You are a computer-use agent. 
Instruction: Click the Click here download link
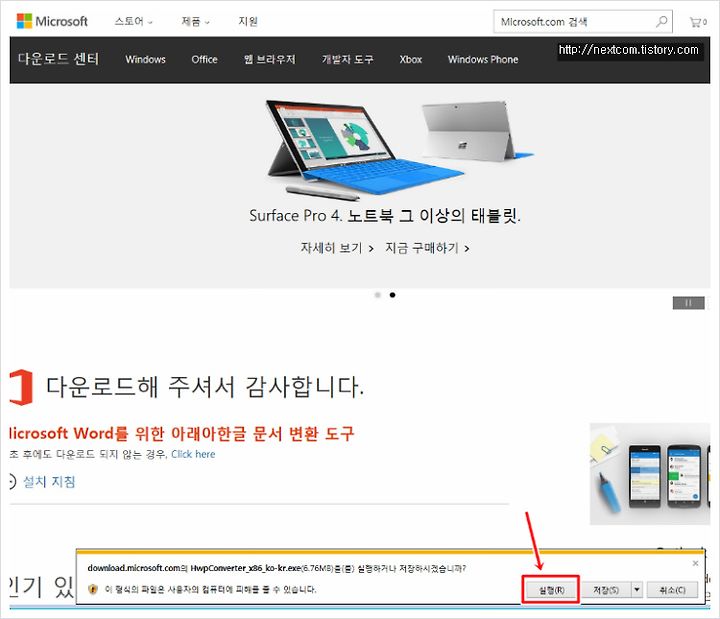193,454
